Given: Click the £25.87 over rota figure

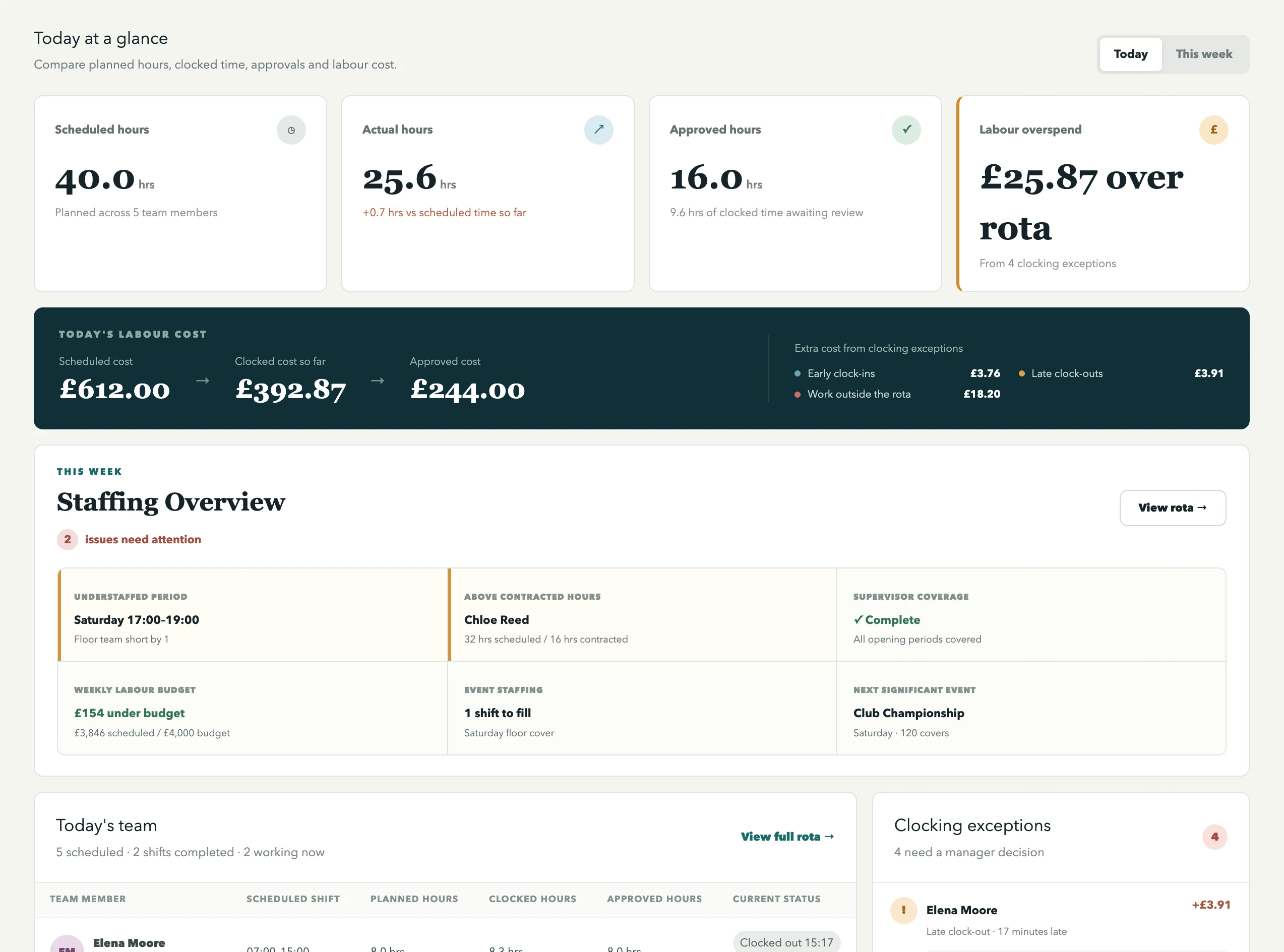Looking at the screenshot, I should click(x=1082, y=202).
